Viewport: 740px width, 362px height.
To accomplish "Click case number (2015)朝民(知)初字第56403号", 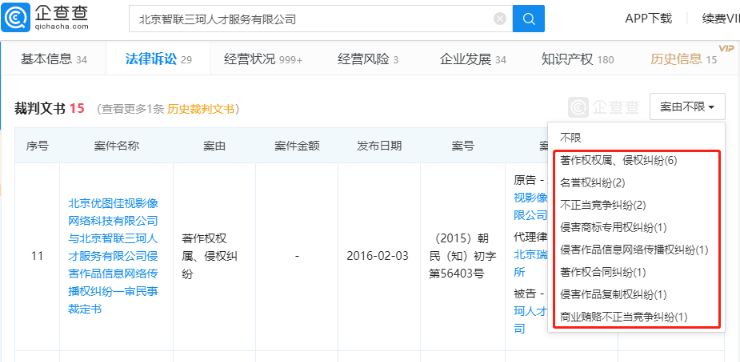I will click(462, 256).
